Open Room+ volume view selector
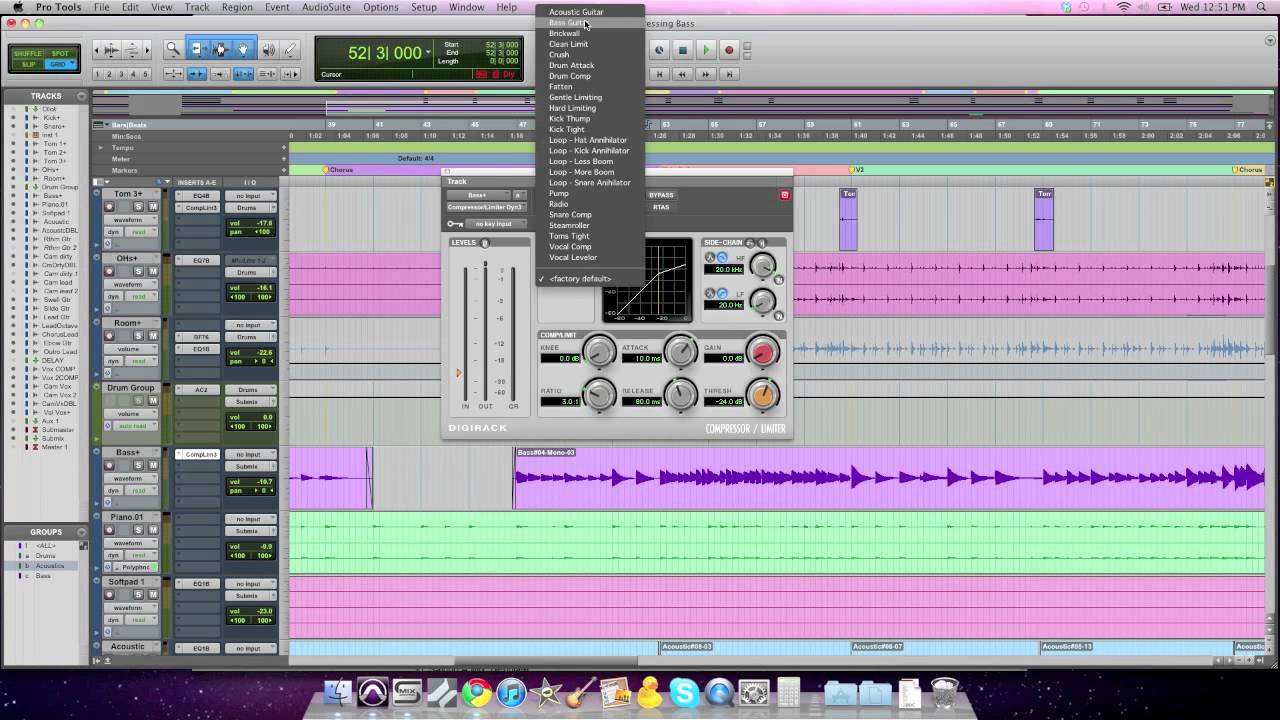Screen dimensions: 1280x720 pos(131,349)
